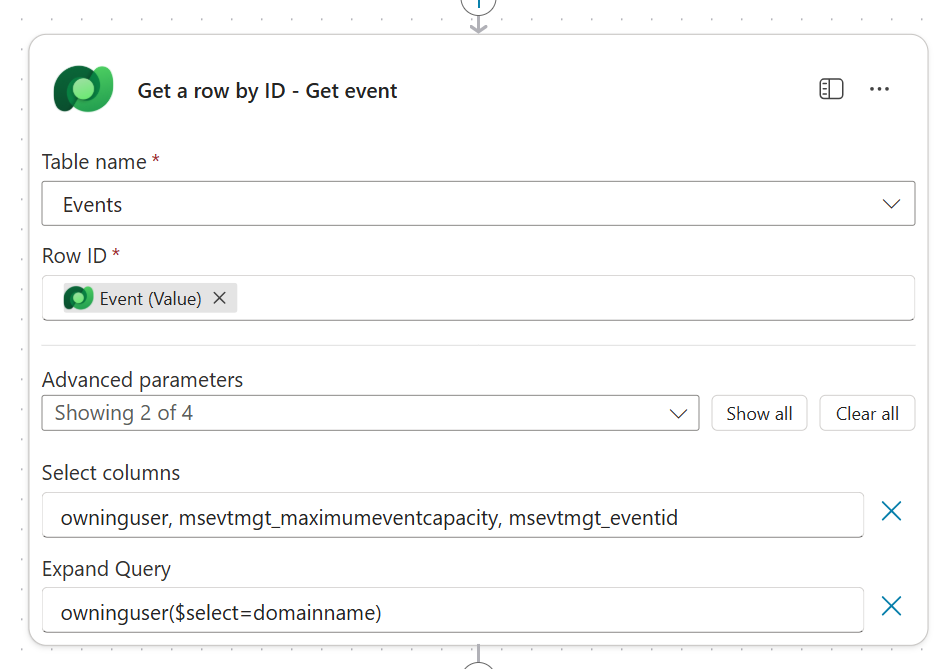
Task: Open the side panel view icon
Action: tap(831, 89)
